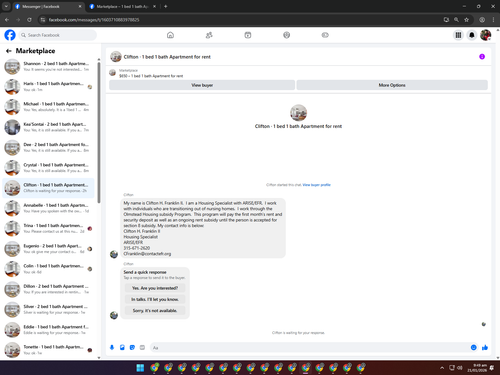
Task: Click the browser back arrow
Action: click(7, 20)
